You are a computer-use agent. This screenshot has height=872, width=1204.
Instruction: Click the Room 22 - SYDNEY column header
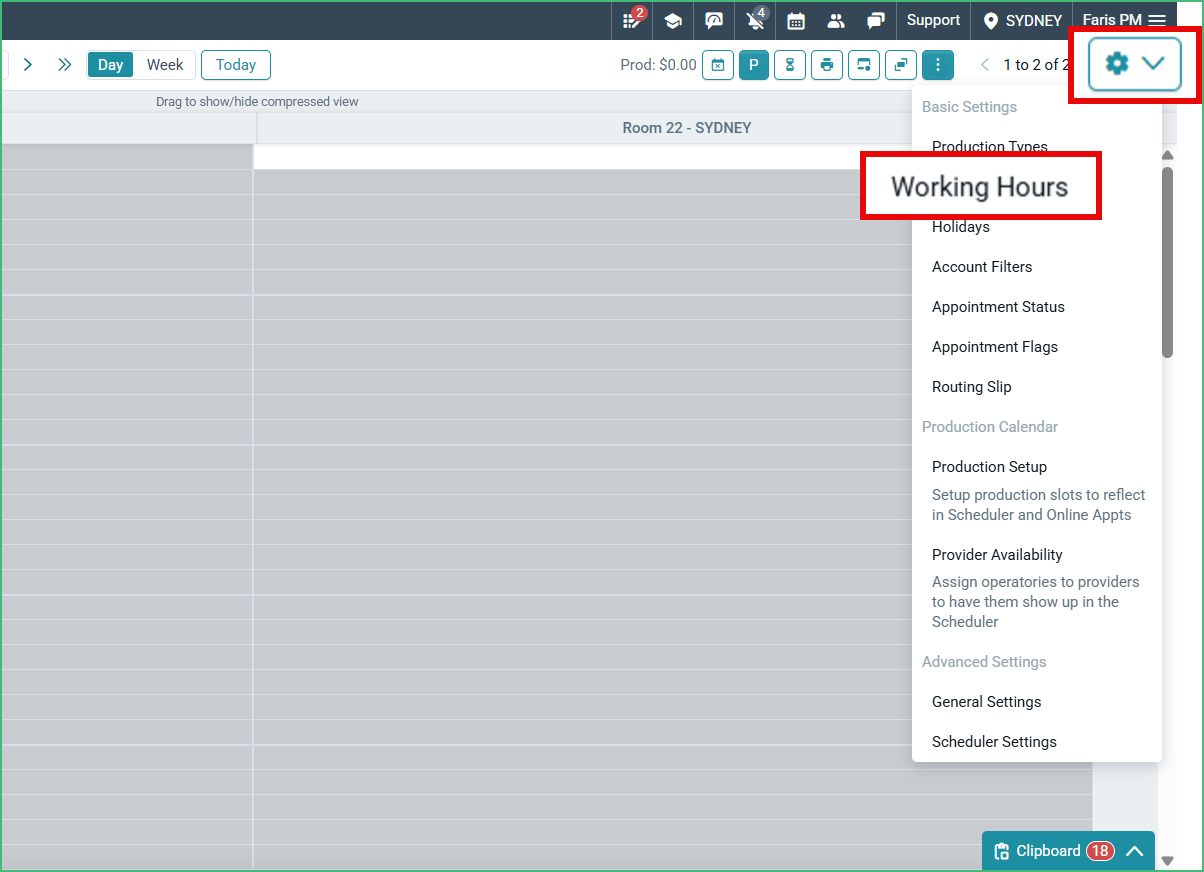686,128
